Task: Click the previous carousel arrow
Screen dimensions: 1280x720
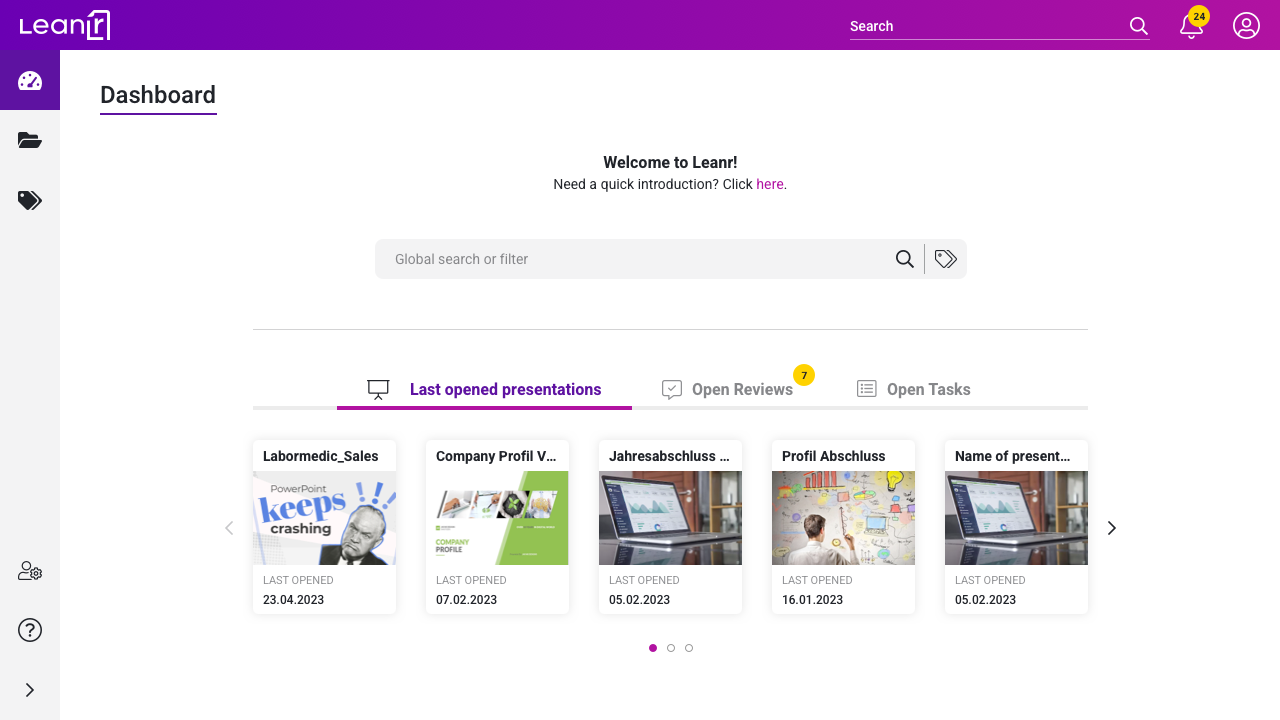Action: [x=229, y=527]
